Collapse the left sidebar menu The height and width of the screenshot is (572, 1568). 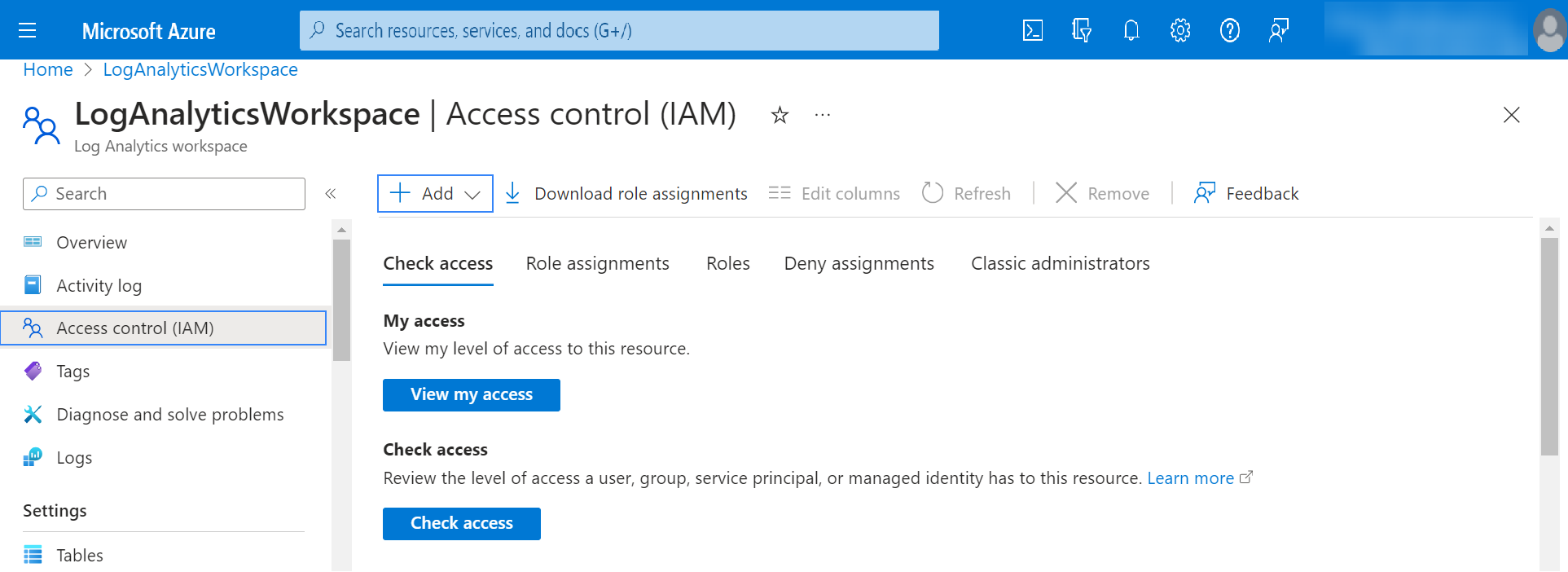pos(331,194)
